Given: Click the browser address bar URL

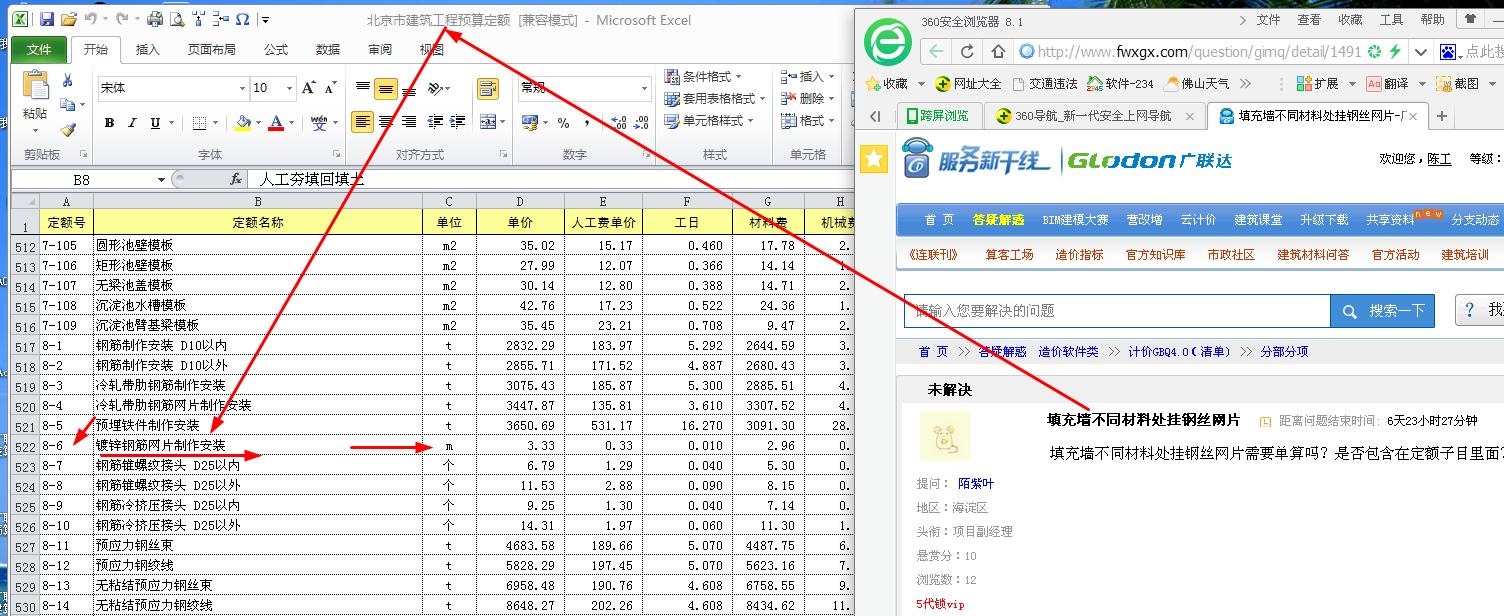Looking at the screenshot, I should point(1199,52).
